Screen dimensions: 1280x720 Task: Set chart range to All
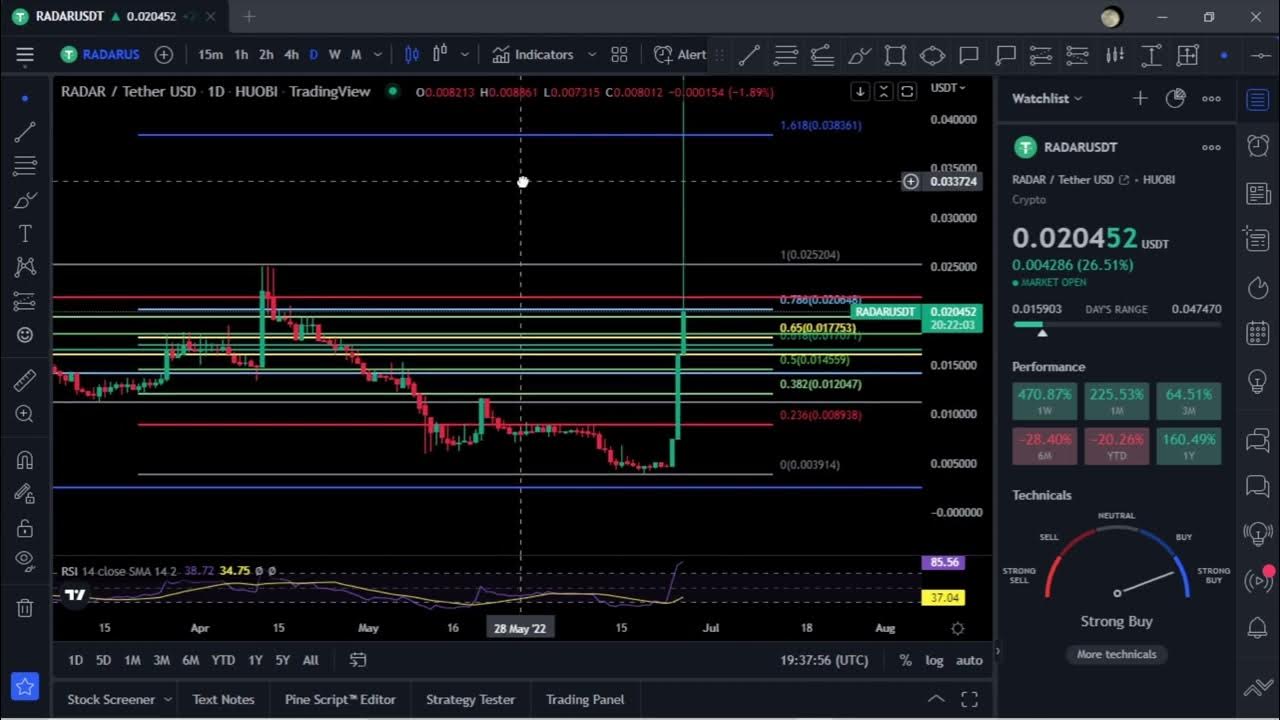[x=310, y=660]
